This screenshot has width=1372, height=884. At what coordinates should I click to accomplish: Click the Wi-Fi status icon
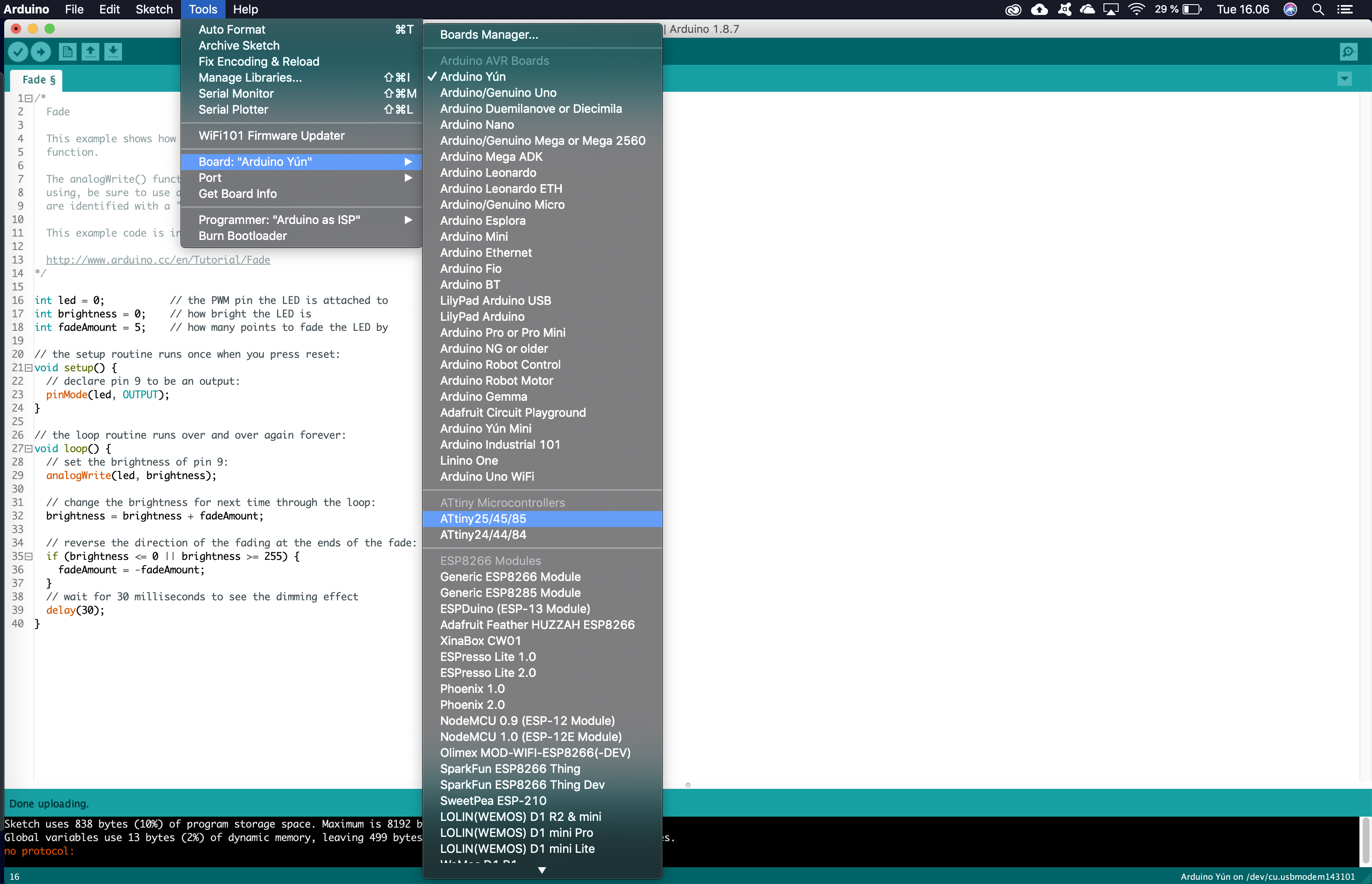pos(1136,9)
